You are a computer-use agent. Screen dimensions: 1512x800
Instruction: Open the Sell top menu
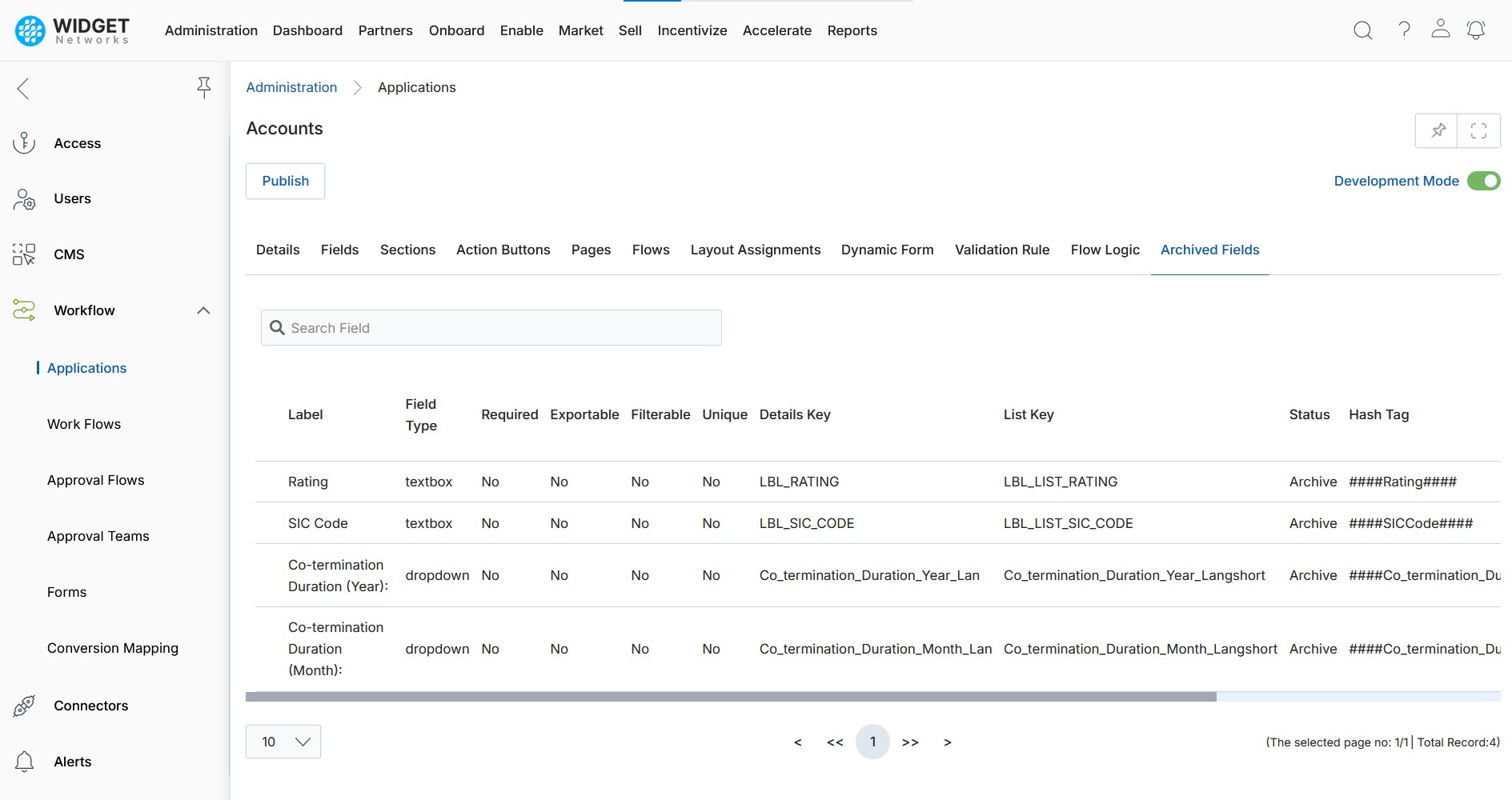click(x=630, y=30)
